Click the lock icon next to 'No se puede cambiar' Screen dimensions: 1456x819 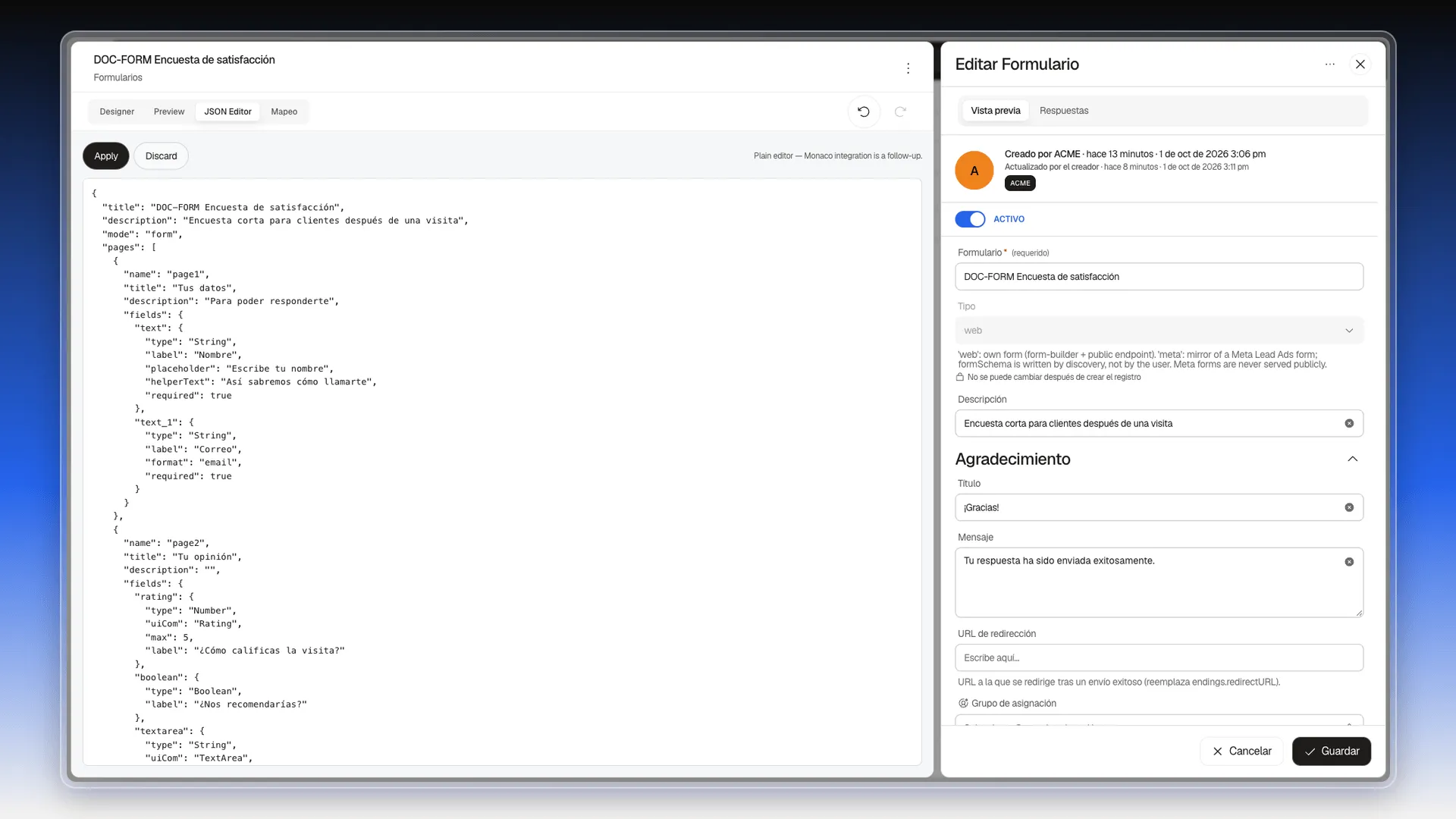(x=960, y=377)
